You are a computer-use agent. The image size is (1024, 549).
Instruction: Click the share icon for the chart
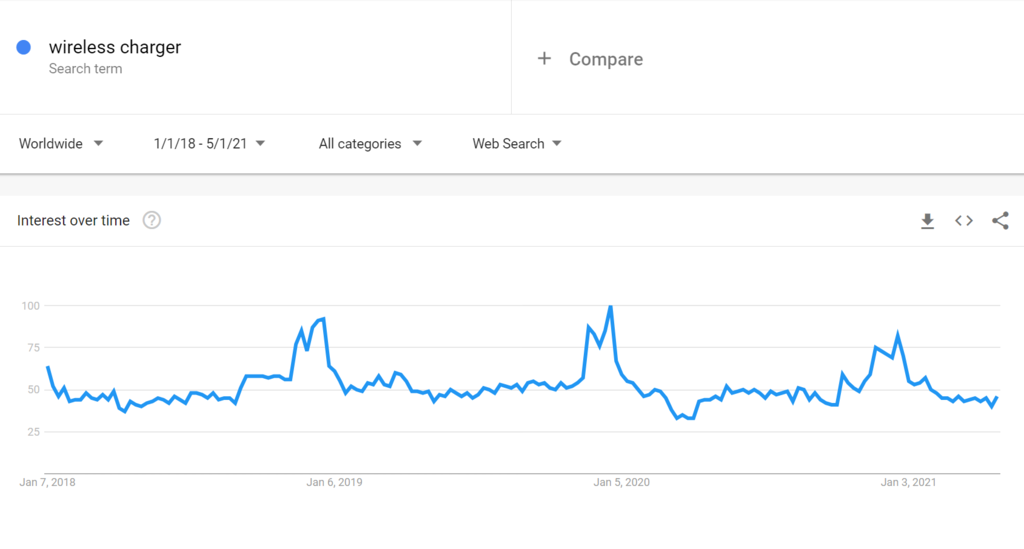[1000, 221]
